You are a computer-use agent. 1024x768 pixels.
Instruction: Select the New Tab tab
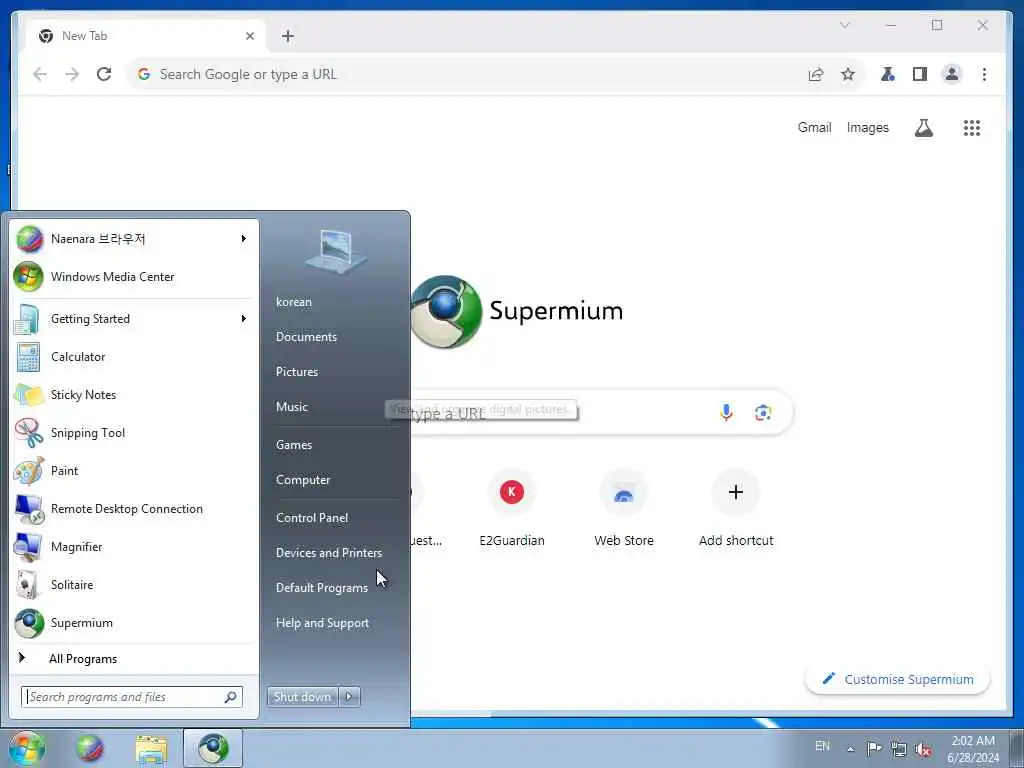[x=145, y=36]
